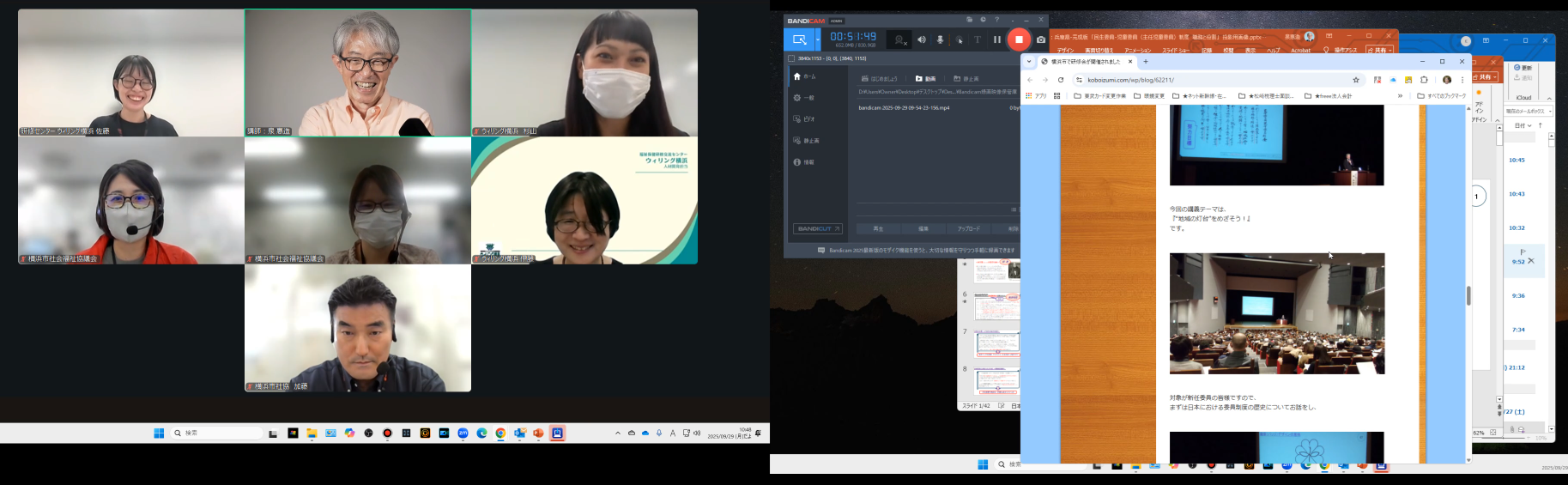The height and width of the screenshot is (485, 1568).
Task: Stop the Bandicam recording
Action: coord(1019,39)
